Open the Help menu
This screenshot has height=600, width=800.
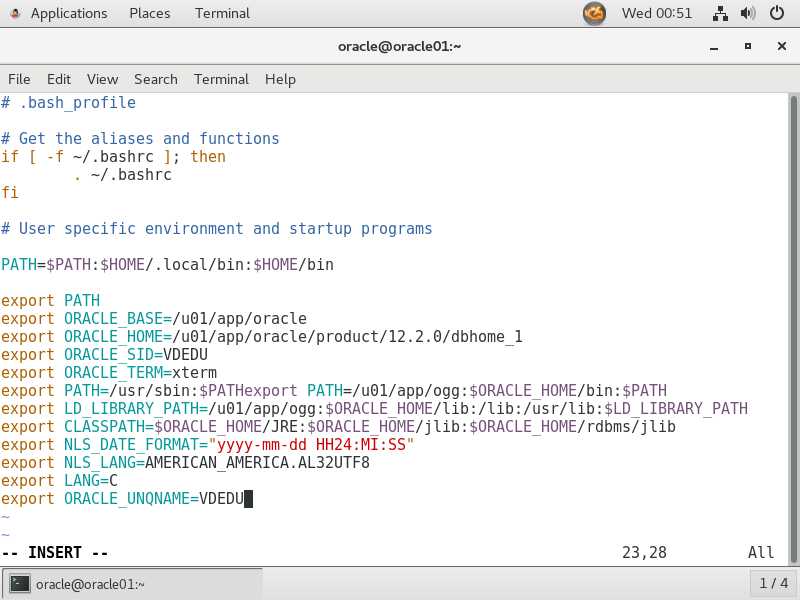[280, 80]
